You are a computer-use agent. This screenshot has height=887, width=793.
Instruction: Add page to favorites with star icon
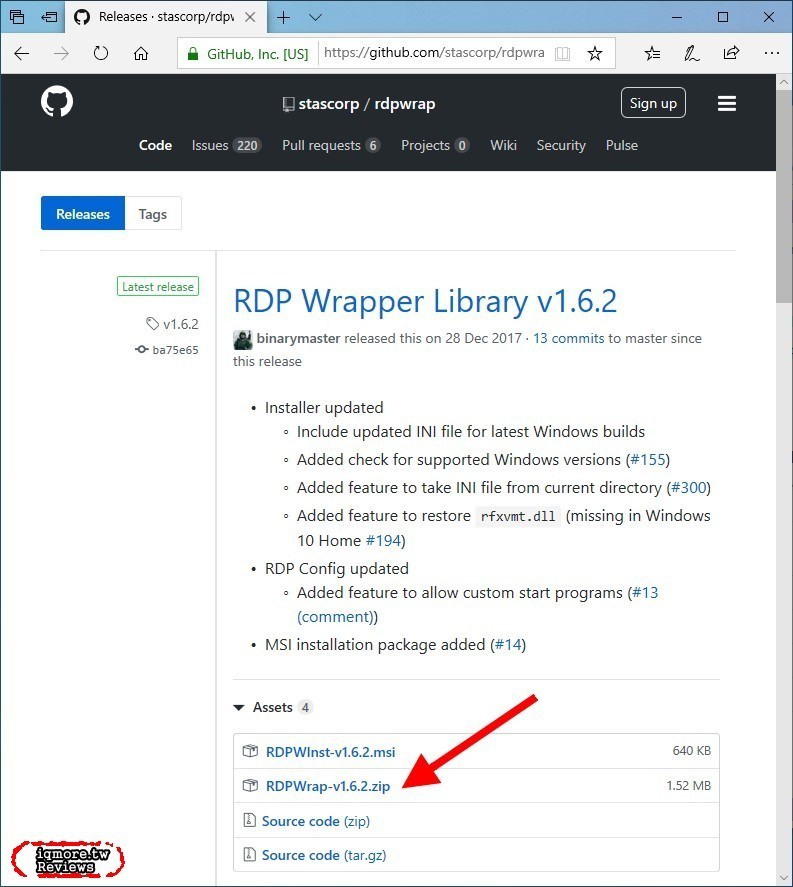coord(595,53)
